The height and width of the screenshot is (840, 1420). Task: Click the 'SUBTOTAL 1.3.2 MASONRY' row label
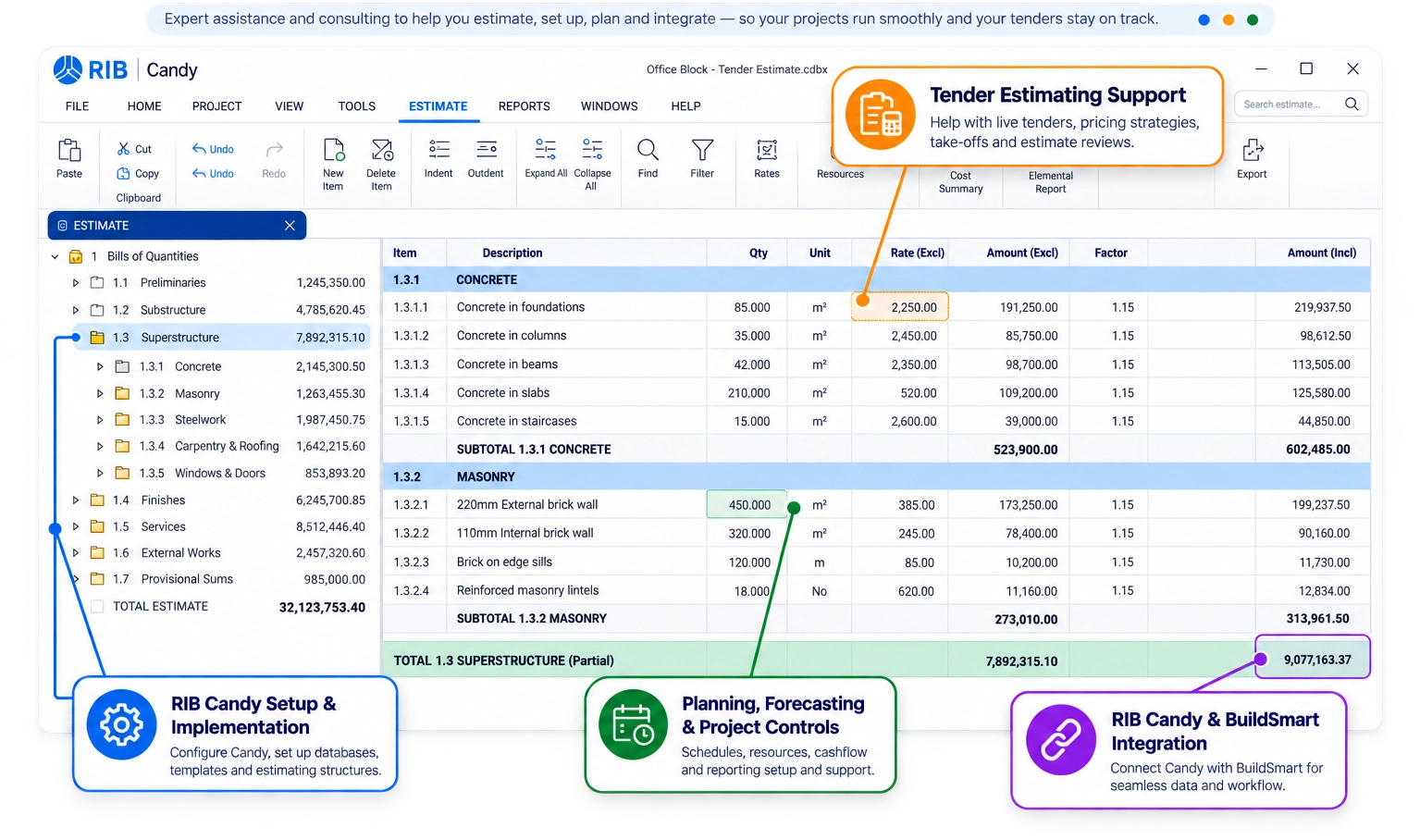(x=532, y=619)
